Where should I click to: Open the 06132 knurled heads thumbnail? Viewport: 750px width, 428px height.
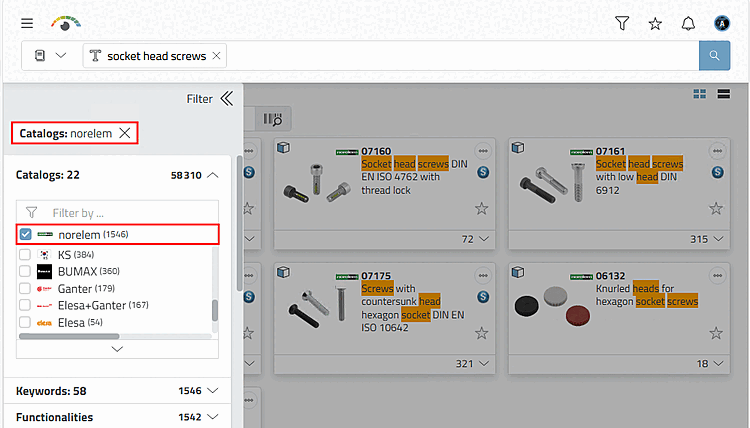pyautogui.click(x=552, y=306)
